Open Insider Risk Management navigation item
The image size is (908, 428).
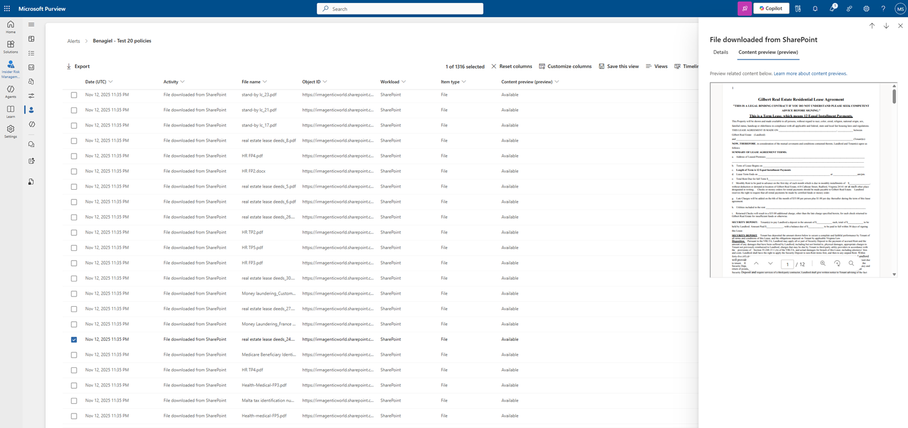(10, 69)
